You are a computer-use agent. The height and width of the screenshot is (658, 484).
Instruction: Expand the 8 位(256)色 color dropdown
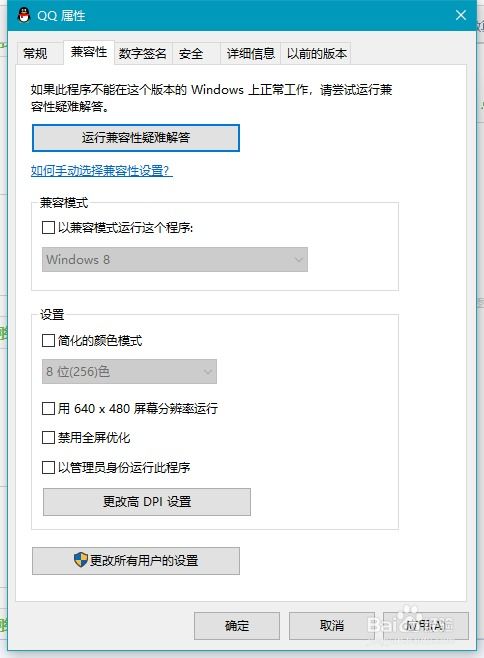129,371
